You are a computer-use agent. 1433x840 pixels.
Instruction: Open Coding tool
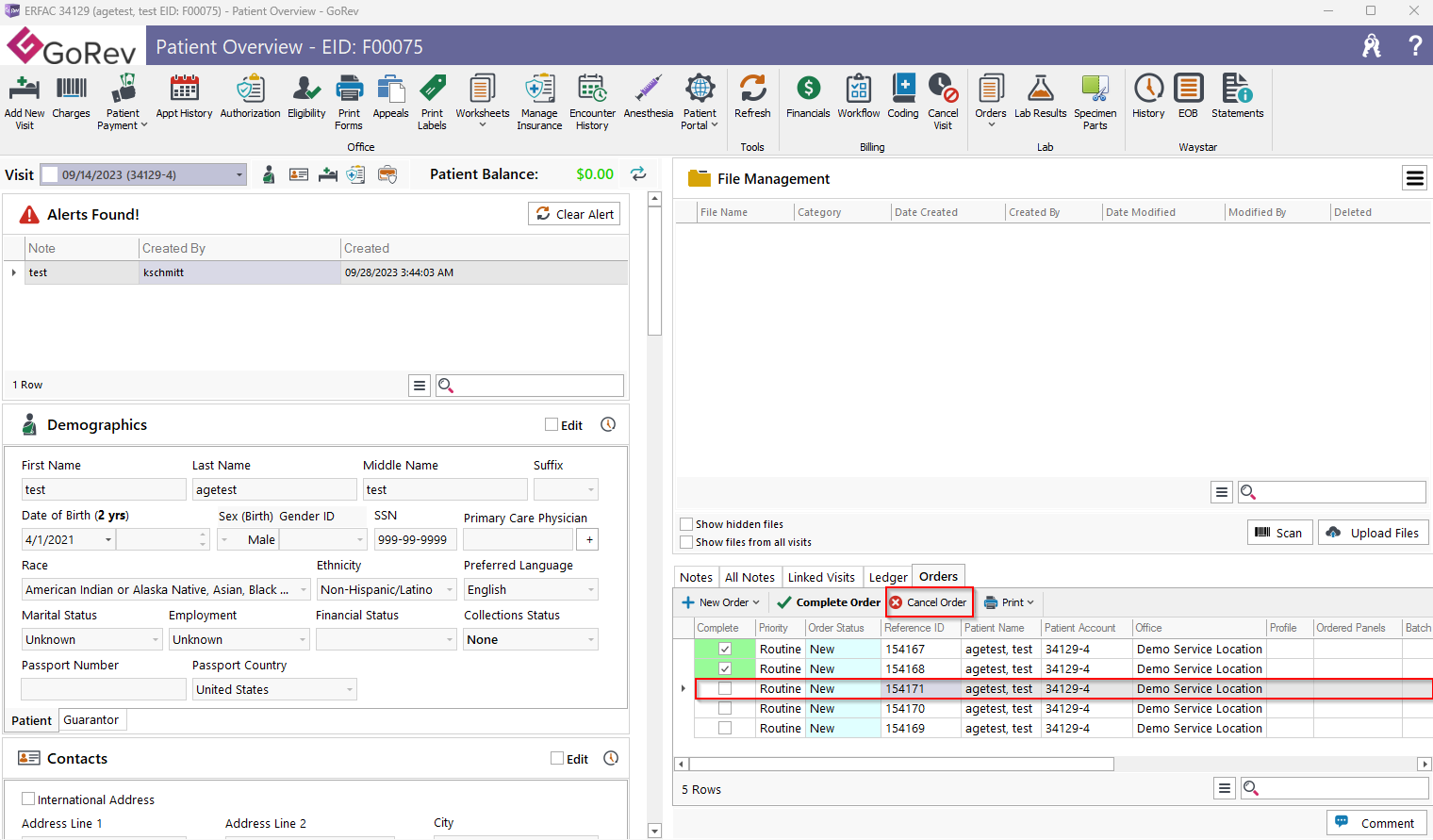pos(902,97)
